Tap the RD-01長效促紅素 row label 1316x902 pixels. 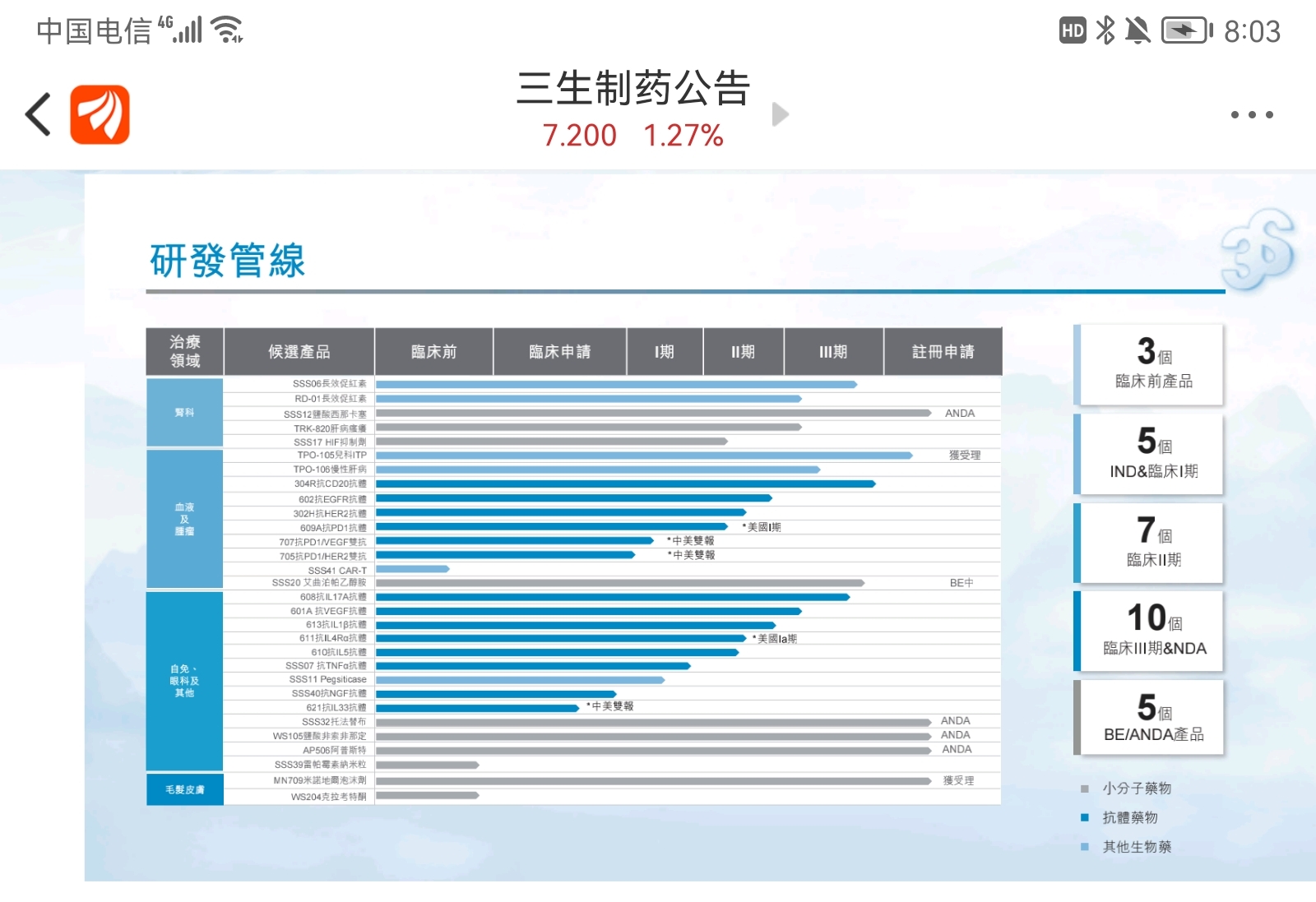[x=330, y=399]
